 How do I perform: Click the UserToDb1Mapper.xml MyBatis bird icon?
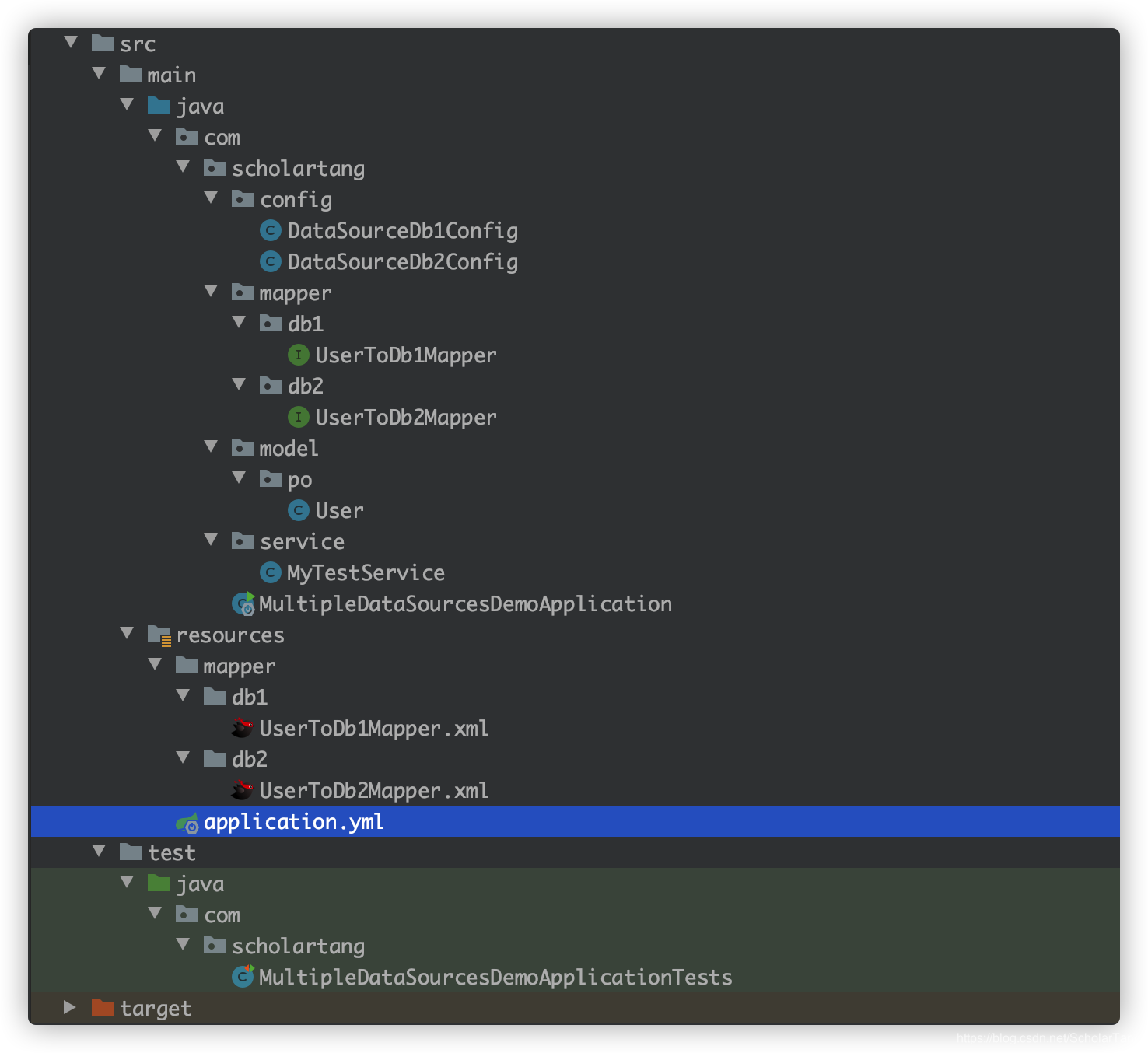243,728
